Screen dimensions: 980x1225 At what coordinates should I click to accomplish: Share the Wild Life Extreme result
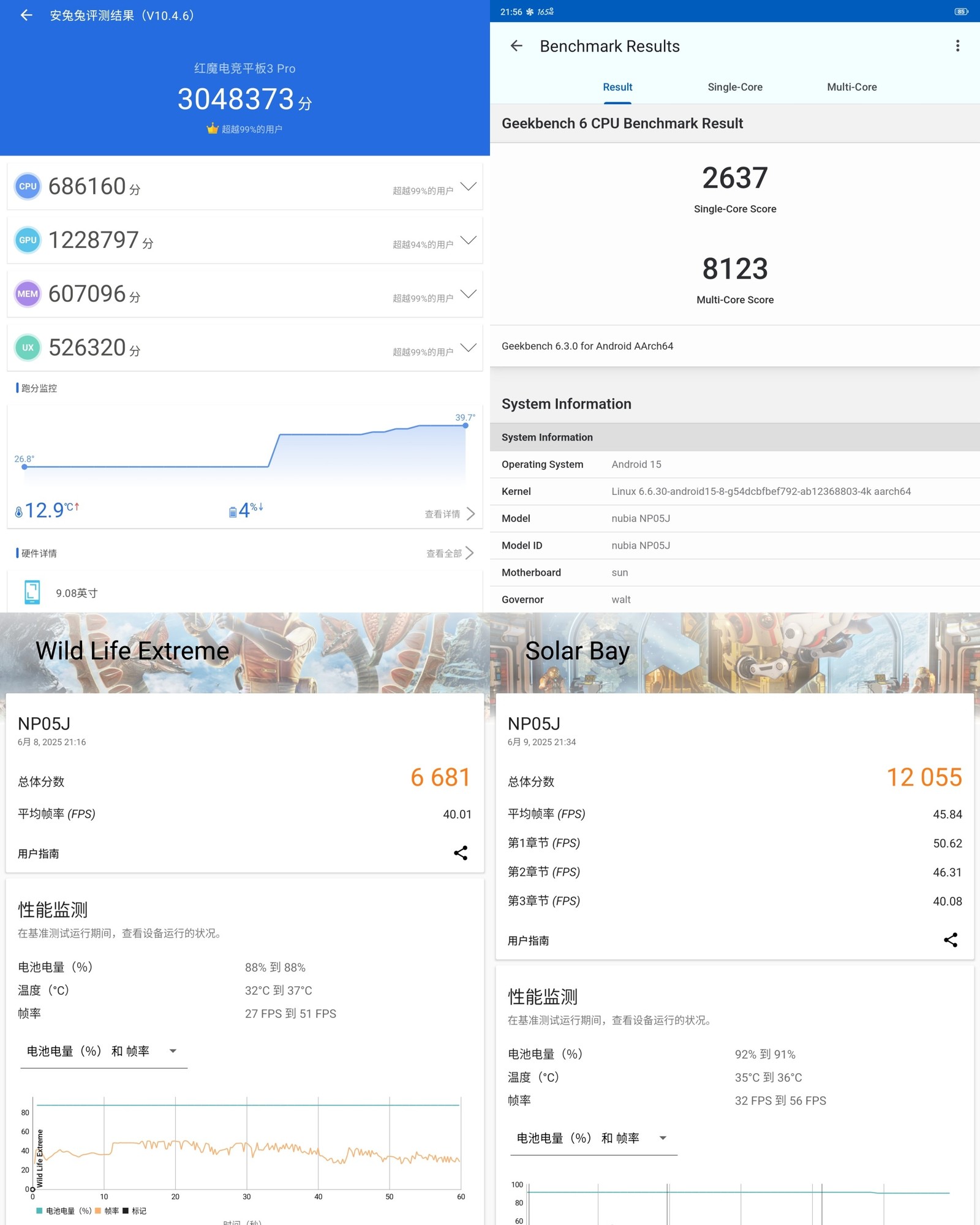point(461,853)
